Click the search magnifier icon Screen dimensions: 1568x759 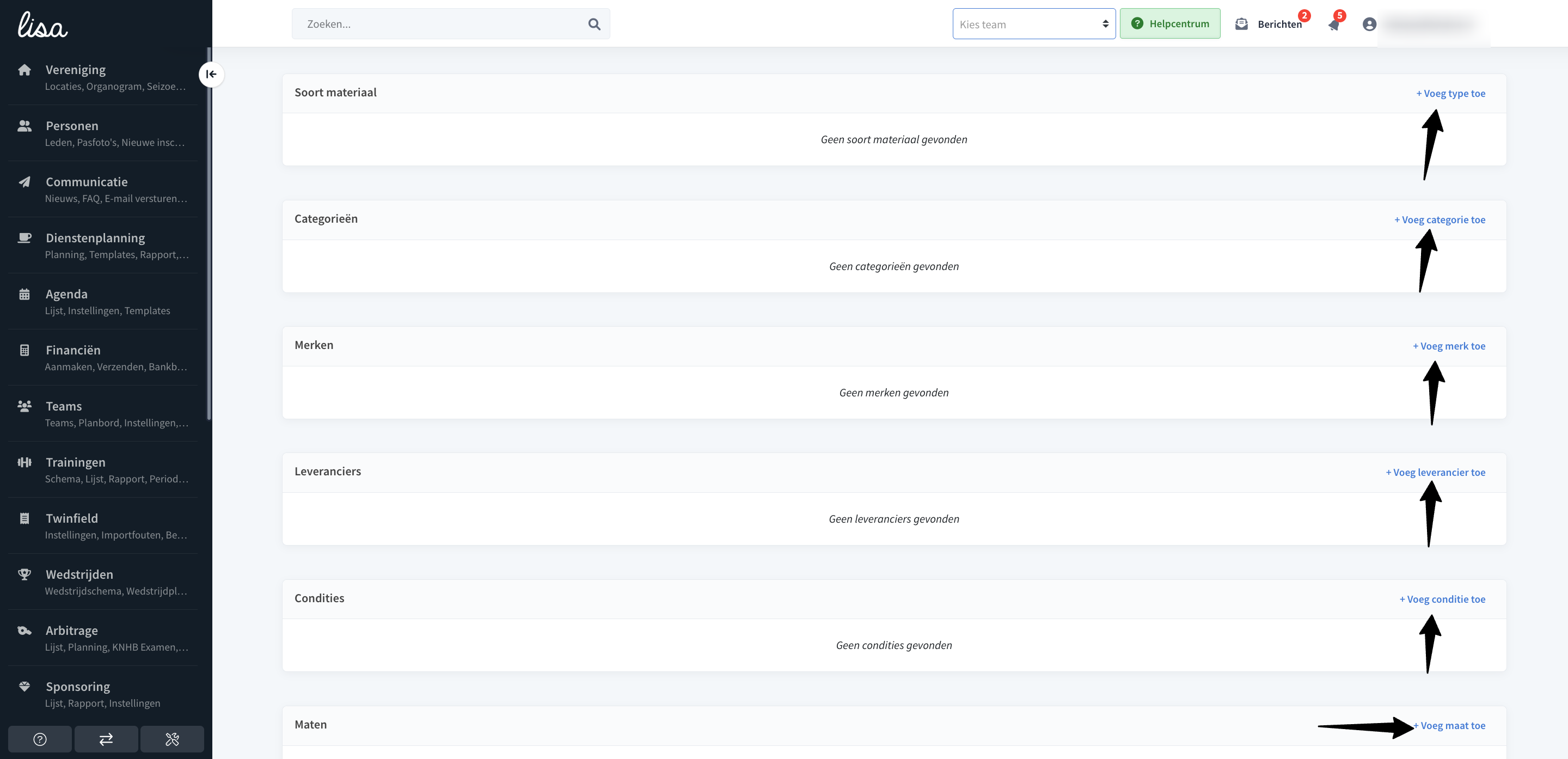[594, 25]
